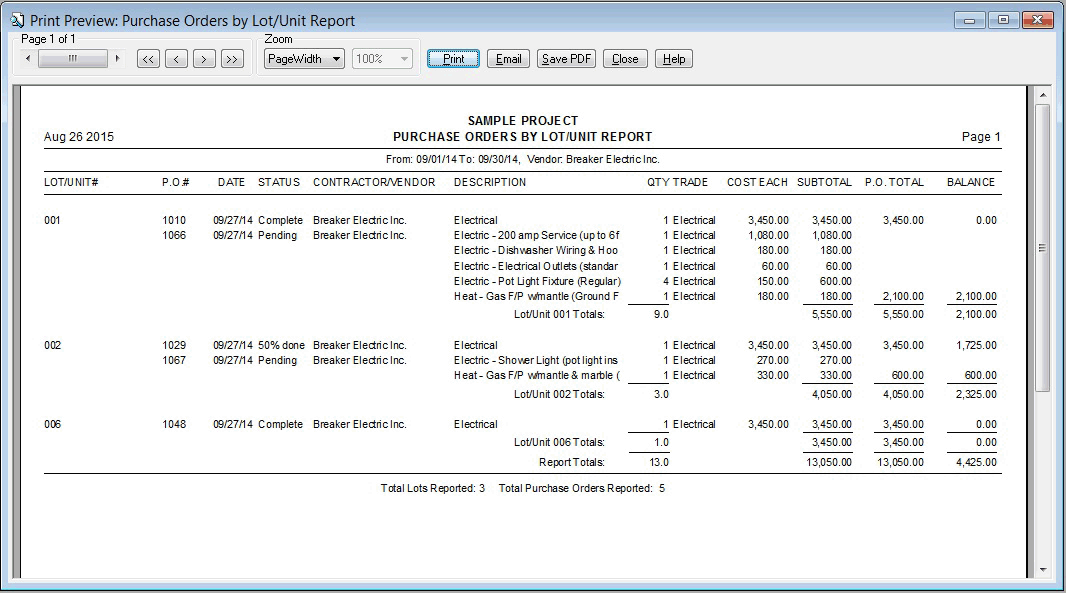1066x593 pixels.
Task: Click PO number 1048
Action: 174,424
